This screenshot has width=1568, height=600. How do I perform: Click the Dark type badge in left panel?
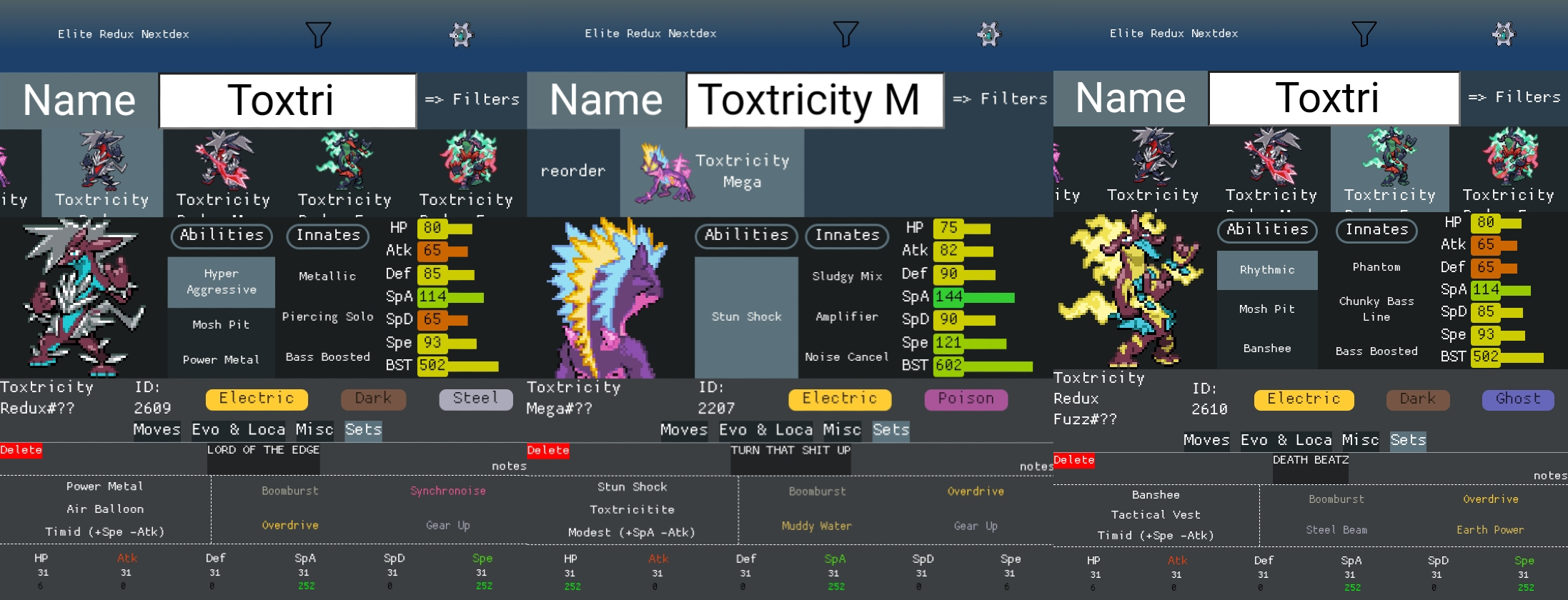(374, 399)
